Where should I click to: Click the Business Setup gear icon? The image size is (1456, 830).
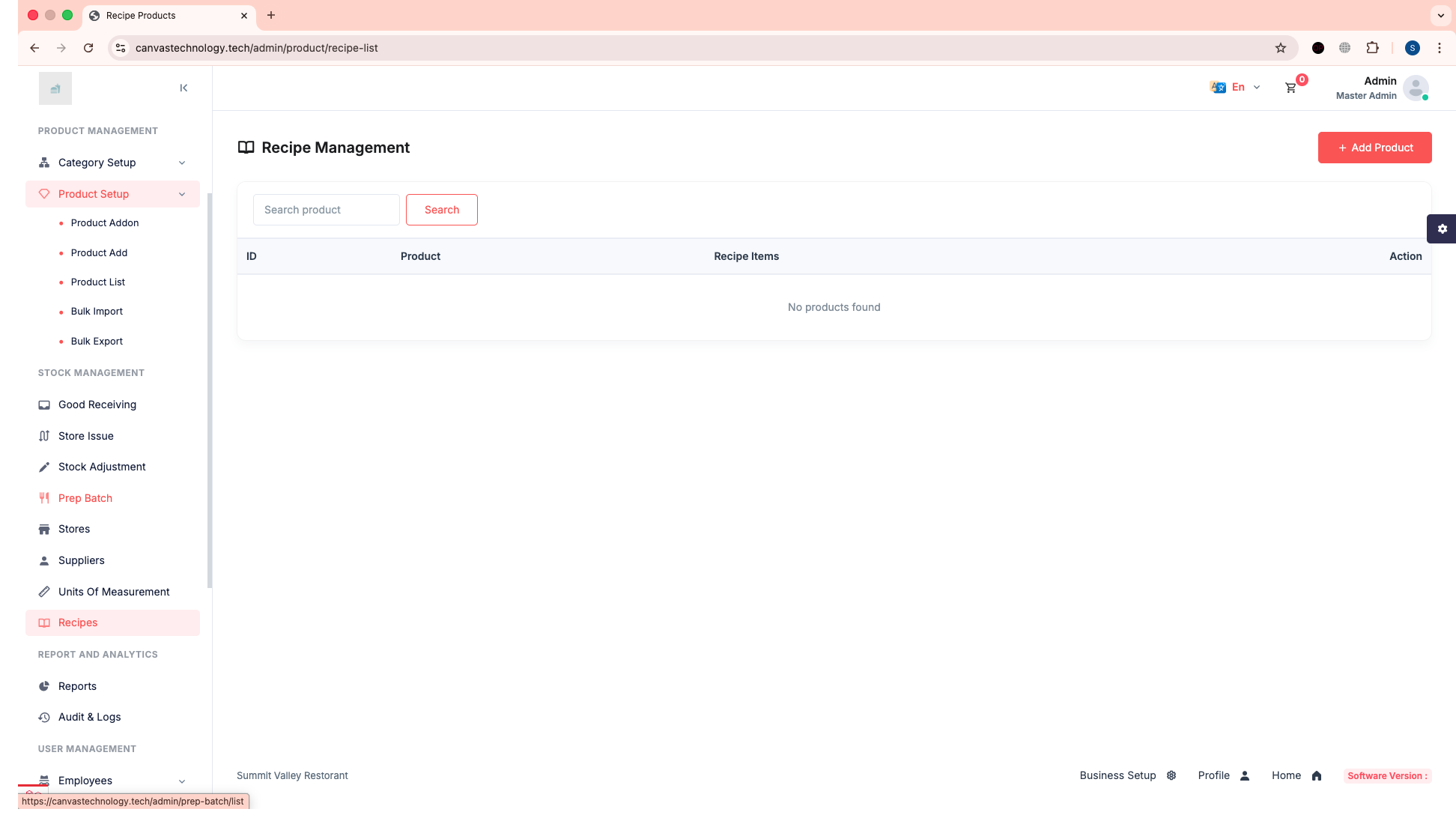(x=1171, y=775)
